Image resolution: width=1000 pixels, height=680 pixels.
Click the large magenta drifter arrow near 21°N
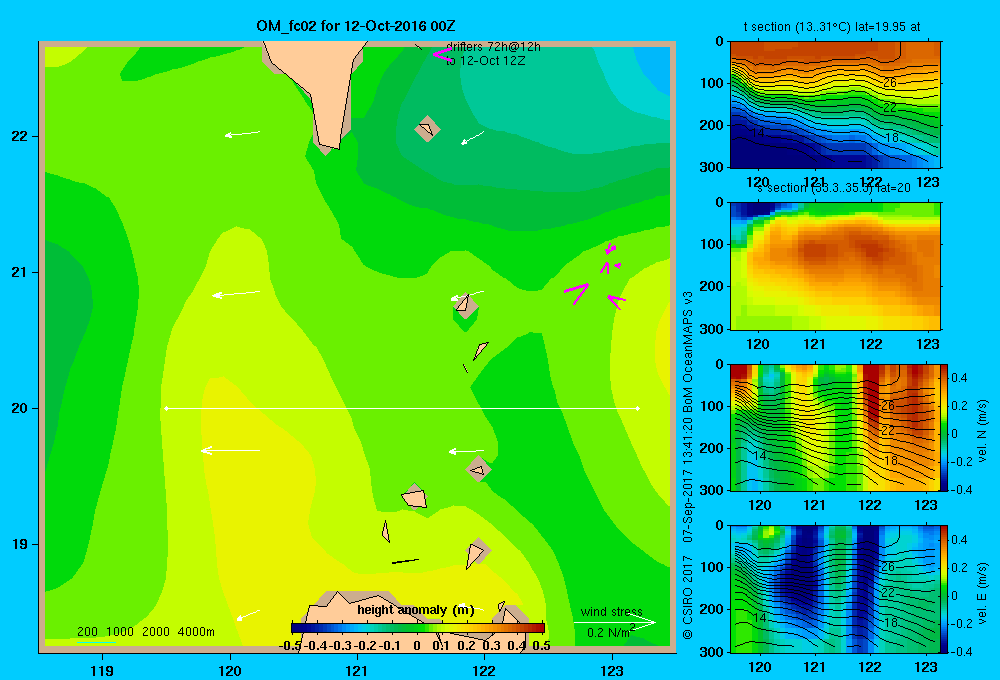576,293
